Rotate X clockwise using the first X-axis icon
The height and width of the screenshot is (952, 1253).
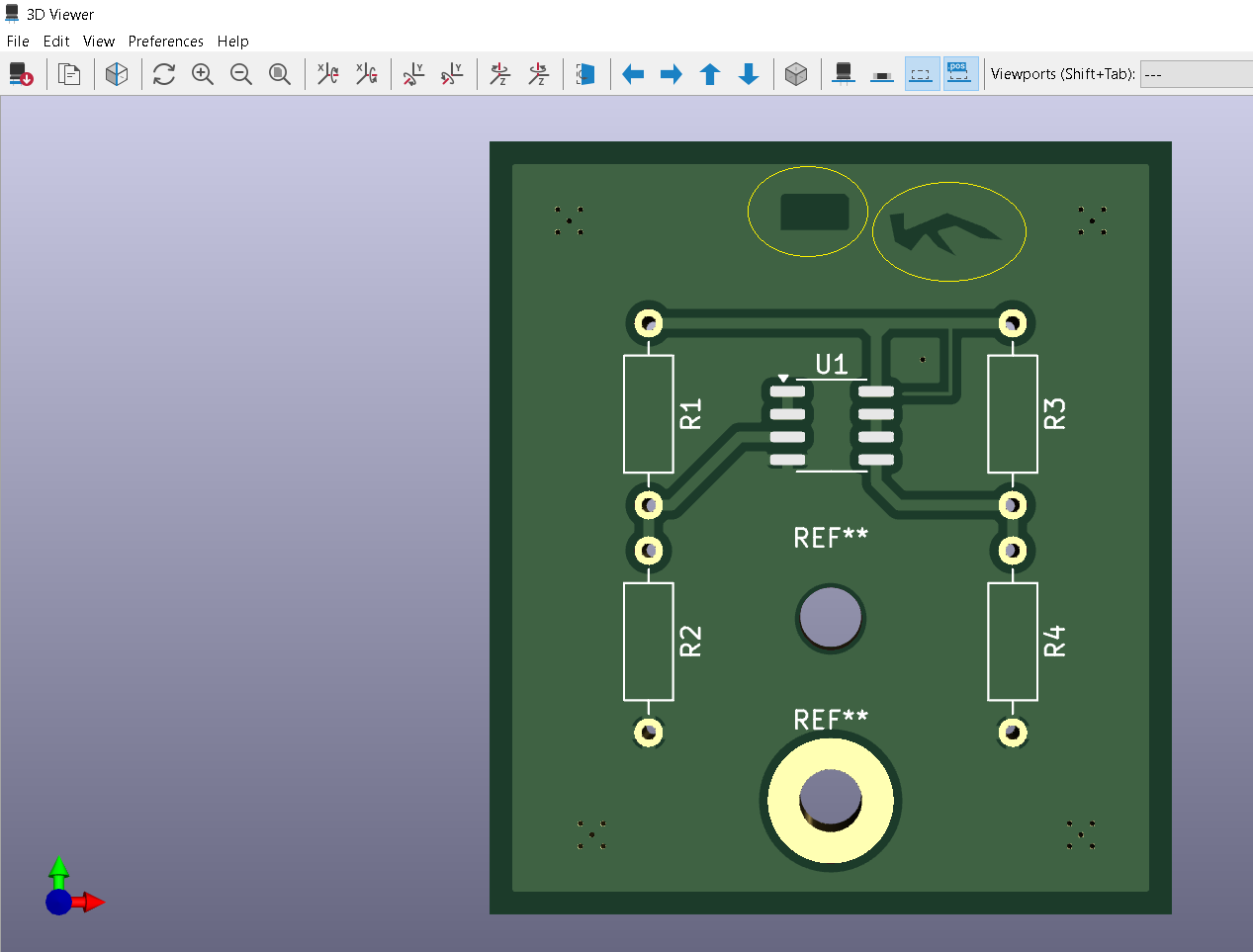[328, 74]
